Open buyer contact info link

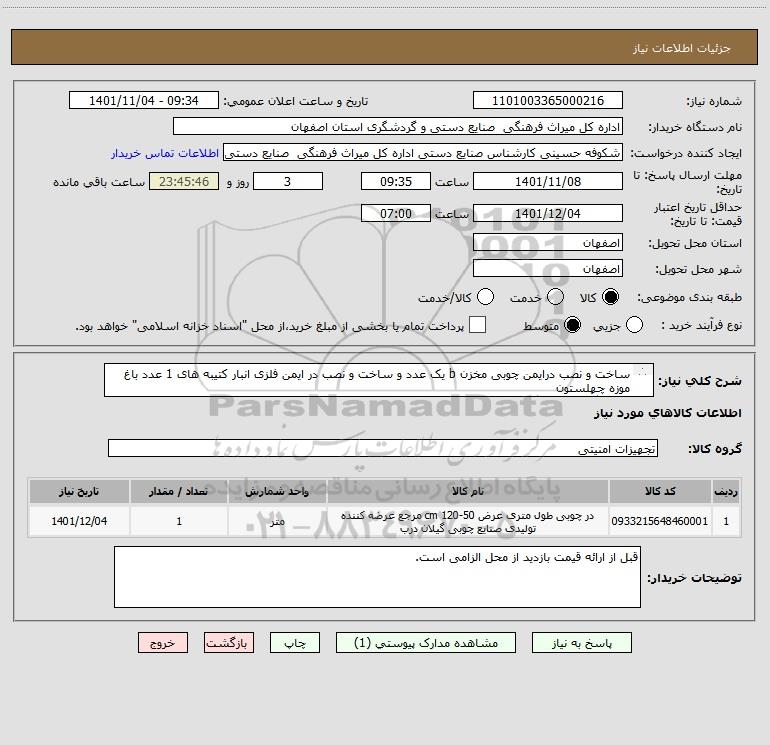tap(165, 153)
